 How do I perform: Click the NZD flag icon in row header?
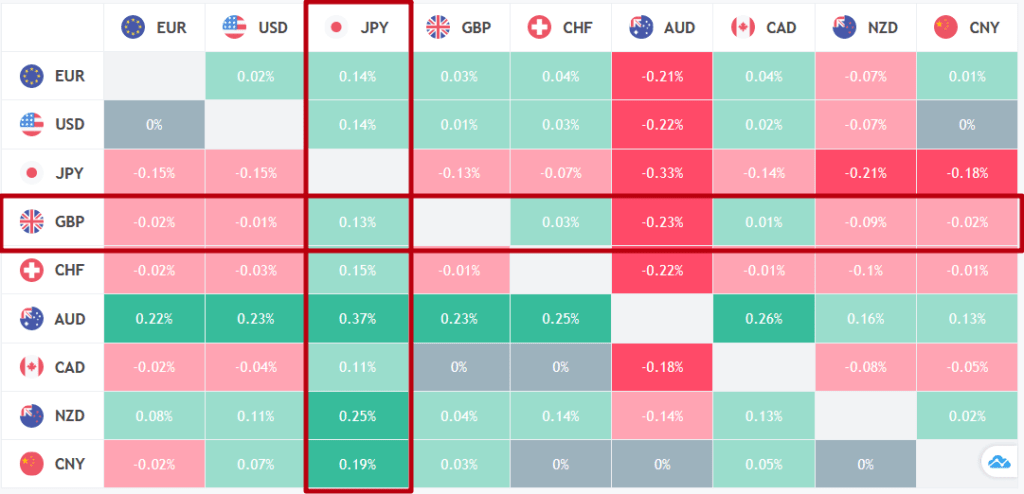(x=32, y=416)
